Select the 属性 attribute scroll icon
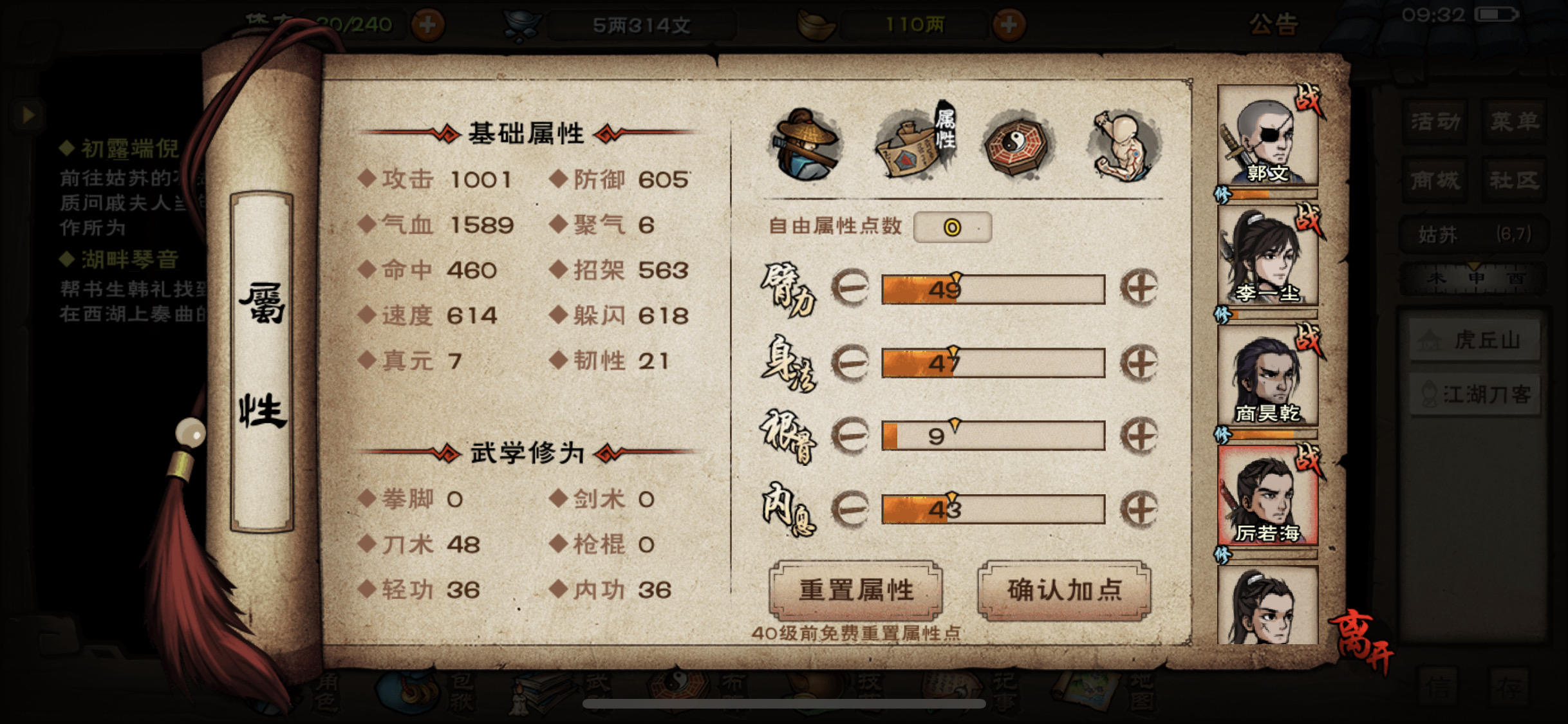 tap(915, 143)
